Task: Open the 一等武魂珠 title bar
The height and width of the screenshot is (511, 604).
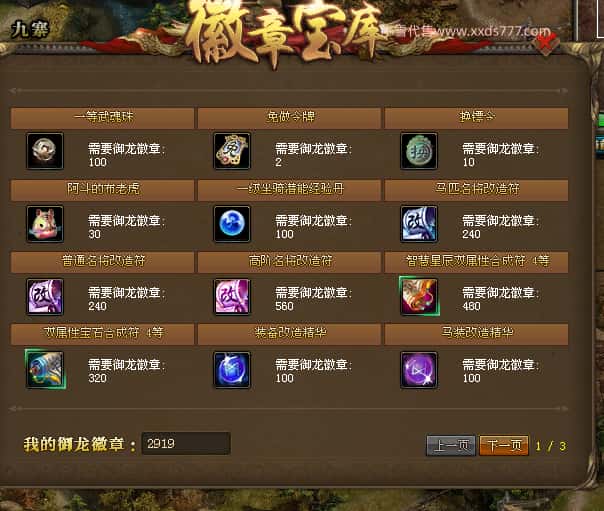Action: tap(102, 117)
